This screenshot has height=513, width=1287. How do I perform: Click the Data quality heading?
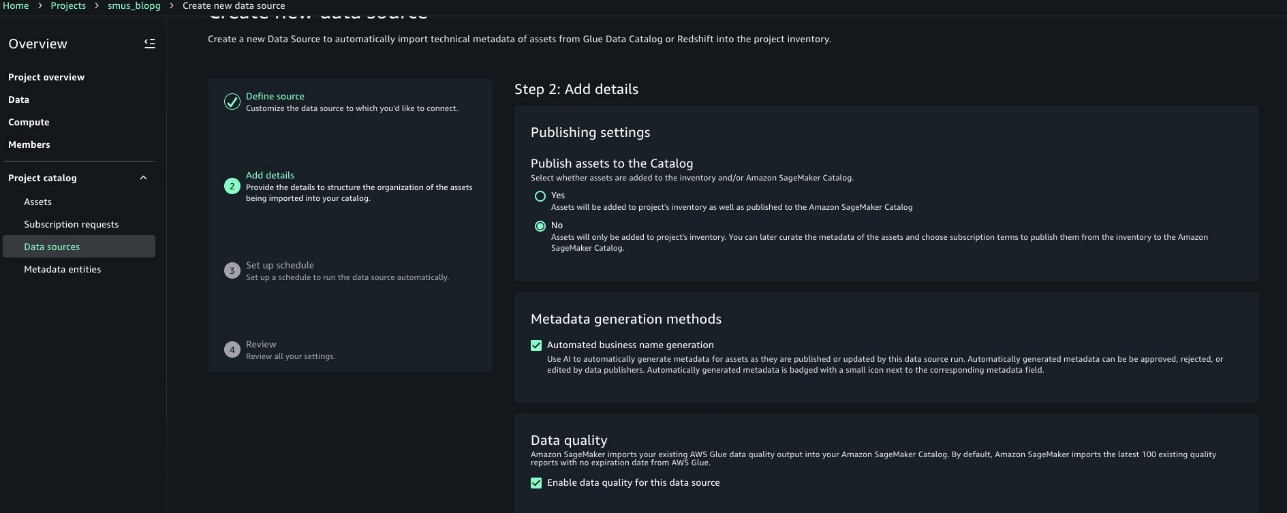[x=569, y=440]
